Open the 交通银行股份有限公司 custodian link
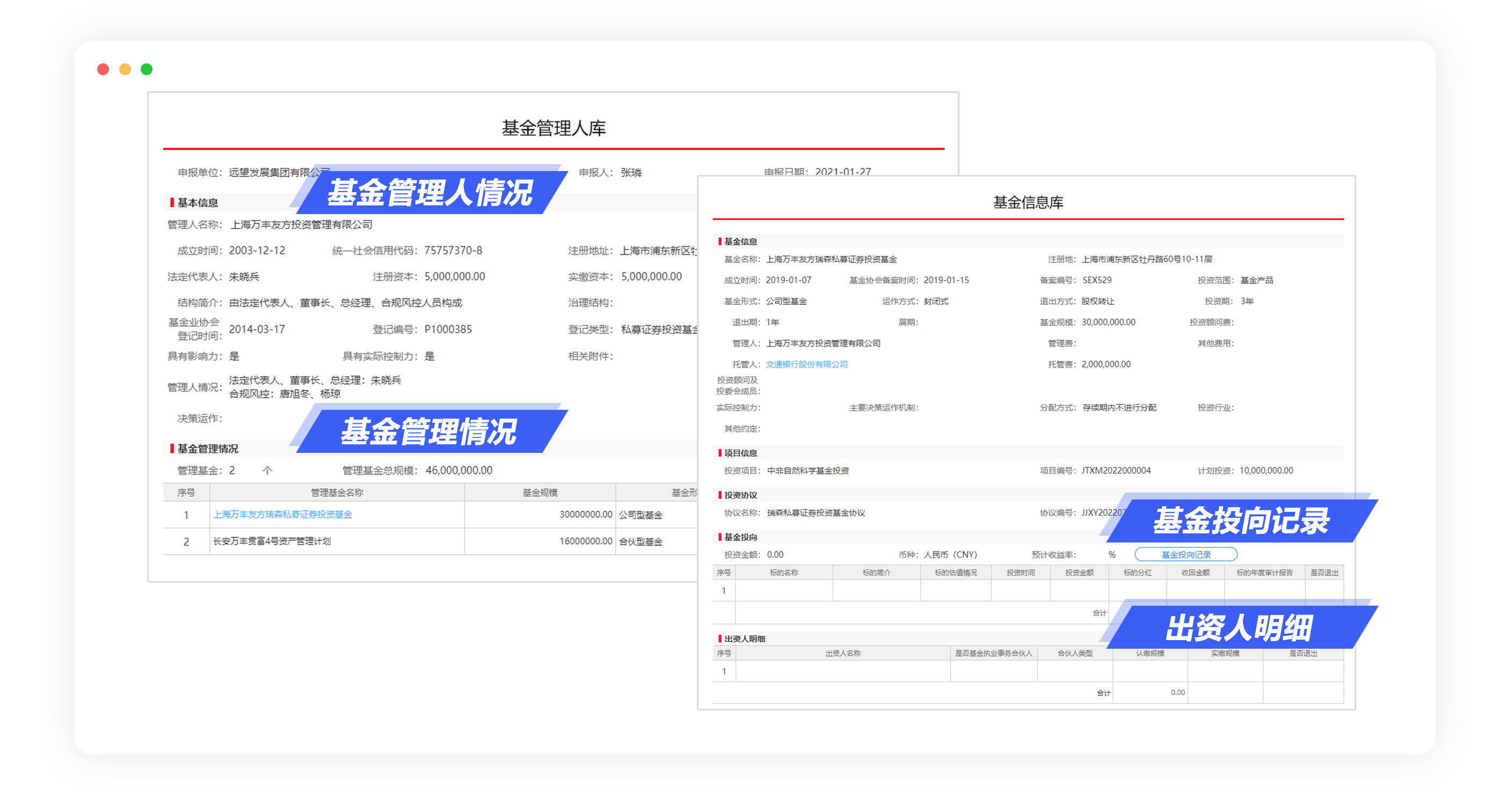The height and width of the screenshot is (799, 1512). point(806,364)
